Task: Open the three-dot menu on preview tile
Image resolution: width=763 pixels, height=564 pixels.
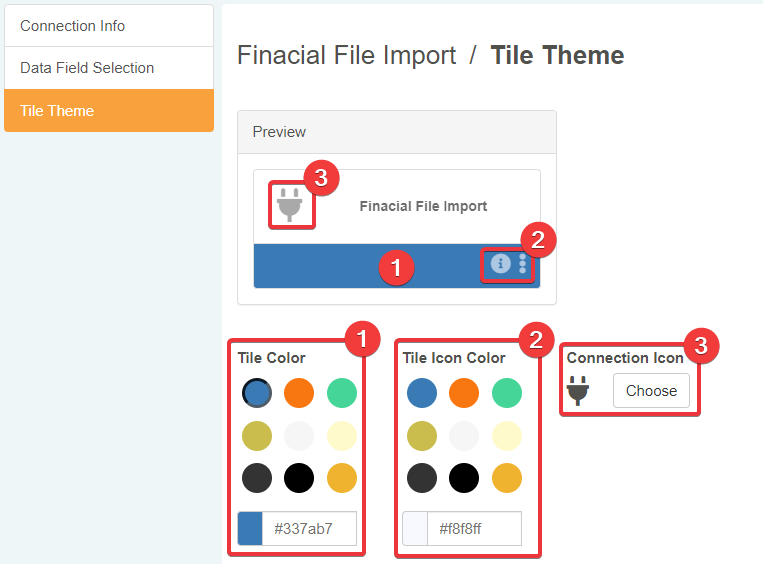Action: pos(522,264)
